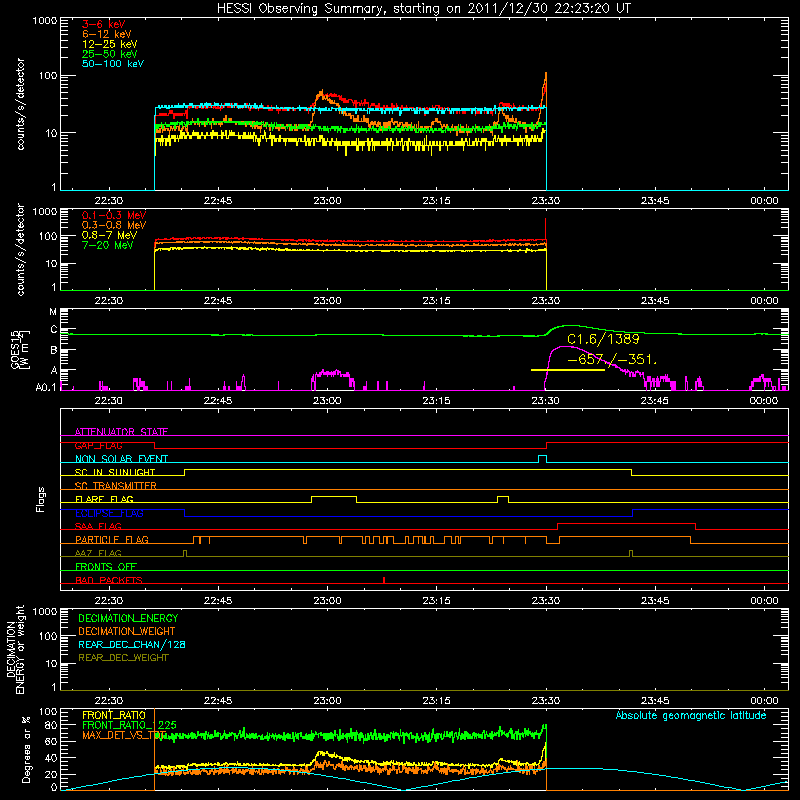Click the orange spike peak in top plot
The image size is (800, 800).
click(546, 74)
